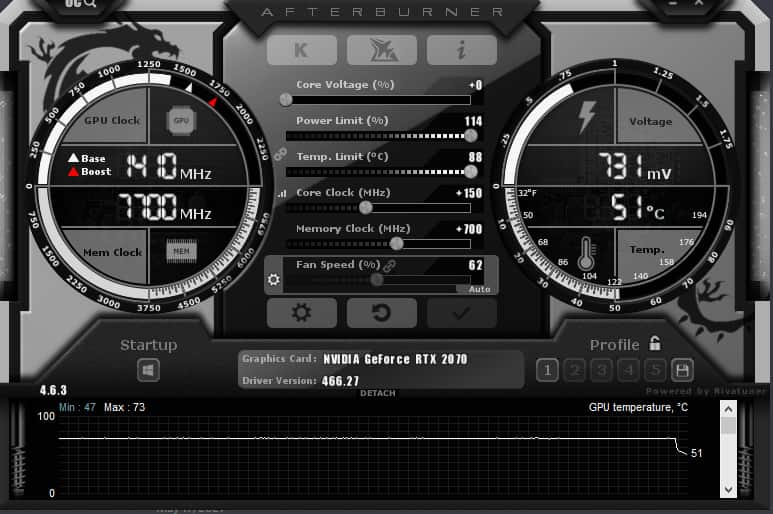This screenshot has height=514, width=773.
Task: Click the lightning bolt voltage icon
Action: pos(587,117)
